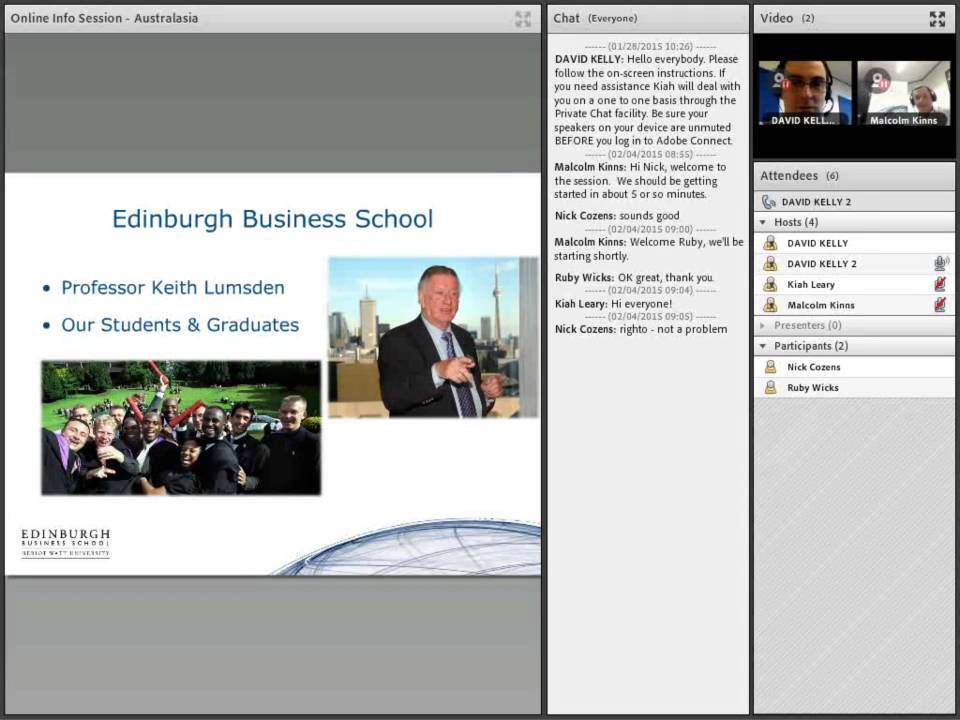This screenshot has height=720, width=960.
Task: Click the phone icon beside DAVID KELLY 2 header
Action: [768, 201]
